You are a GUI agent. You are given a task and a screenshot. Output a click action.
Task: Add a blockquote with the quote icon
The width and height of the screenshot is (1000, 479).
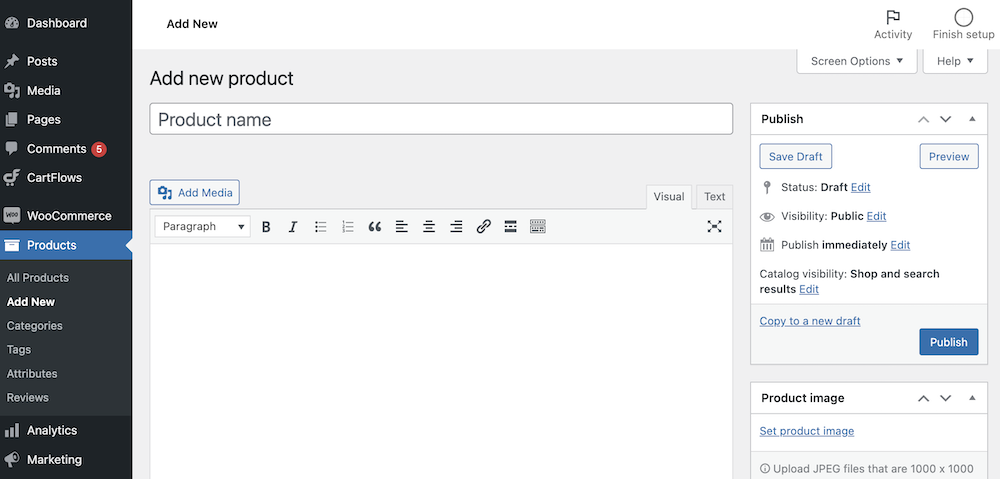(375, 227)
